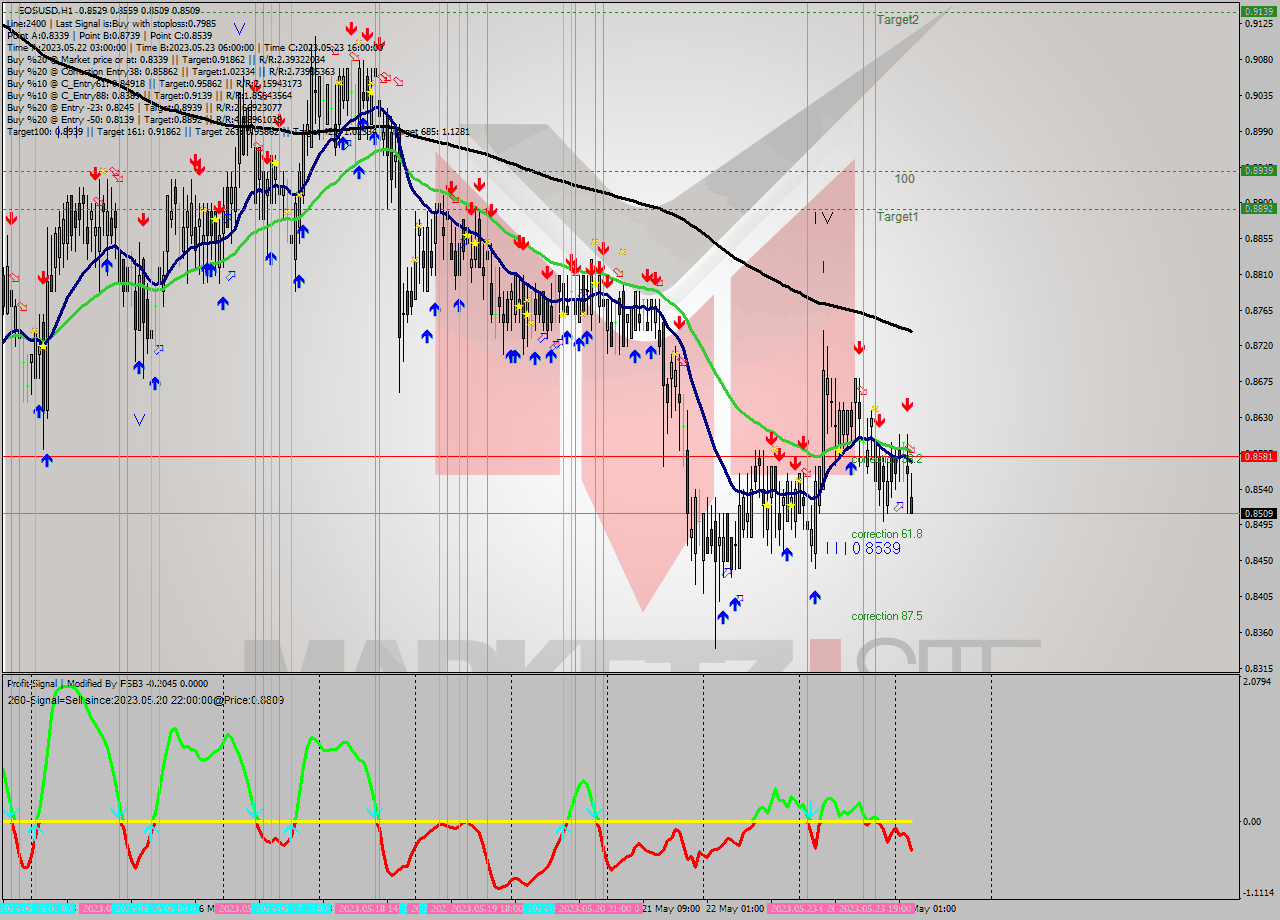Select the green 0.8892 price tag

1257,208
